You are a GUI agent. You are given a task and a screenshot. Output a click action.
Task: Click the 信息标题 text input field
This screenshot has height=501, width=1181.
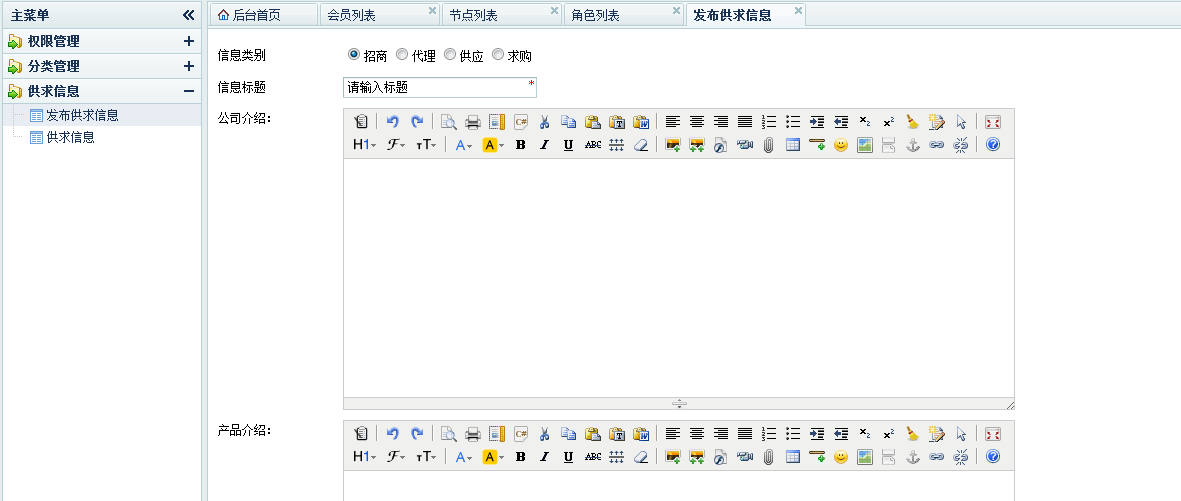coord(438,87)
